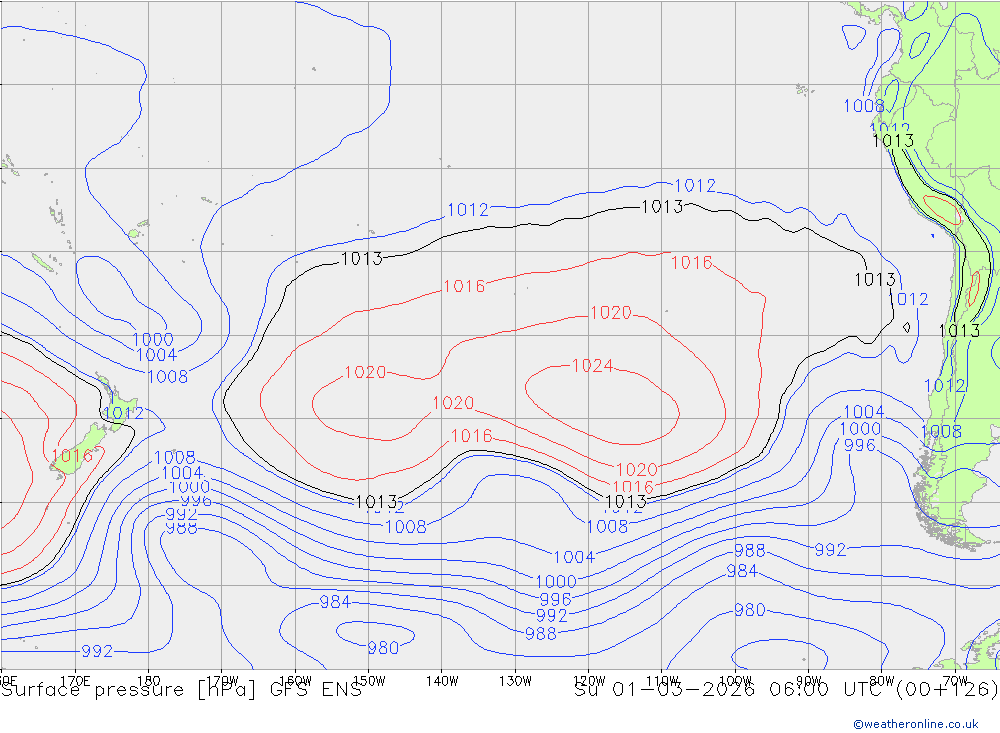Click the 100W longitude axis label
Viewport: 1000px width, 733px height.
[735, 681]
